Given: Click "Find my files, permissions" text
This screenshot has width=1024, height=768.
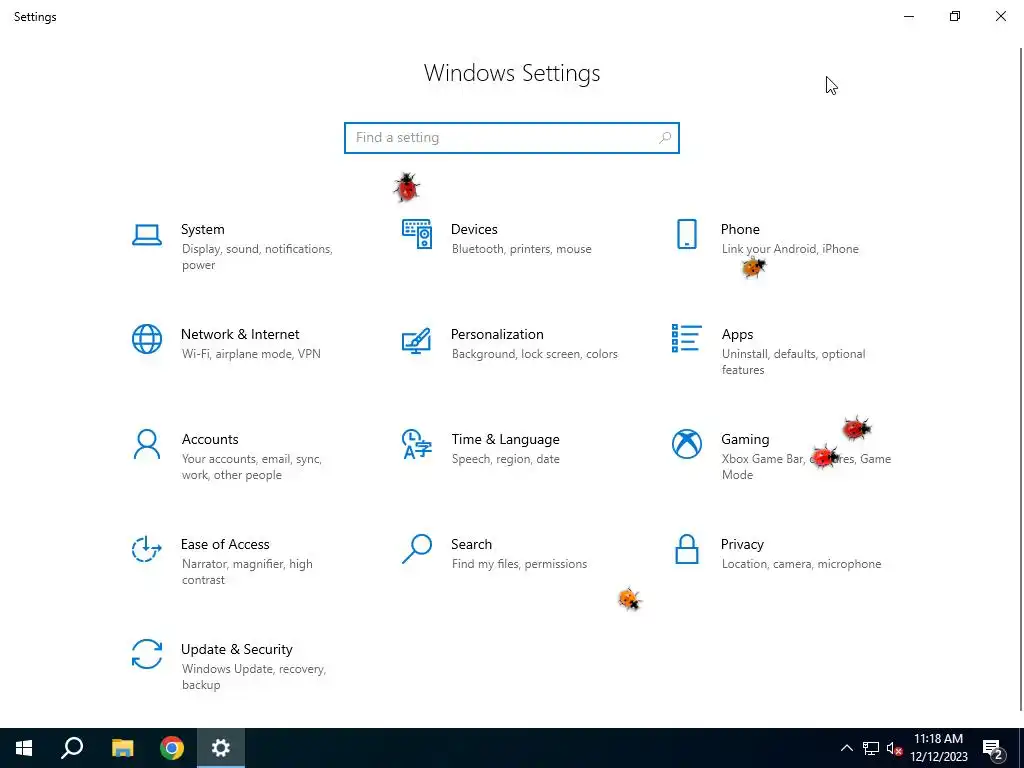Looking at the screenshot, I should [x=519, y=564].
